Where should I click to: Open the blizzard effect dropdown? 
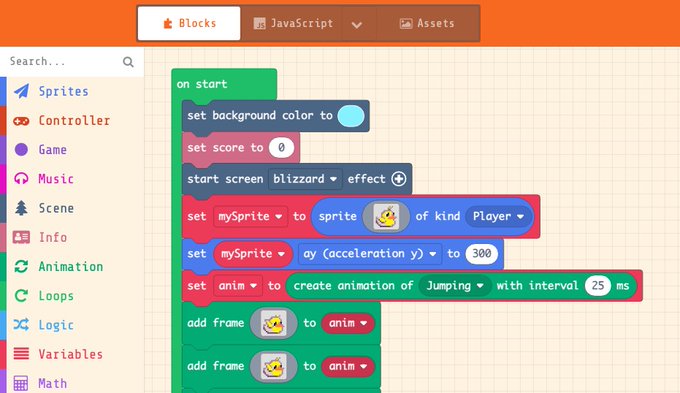click(x=305, y=179)
